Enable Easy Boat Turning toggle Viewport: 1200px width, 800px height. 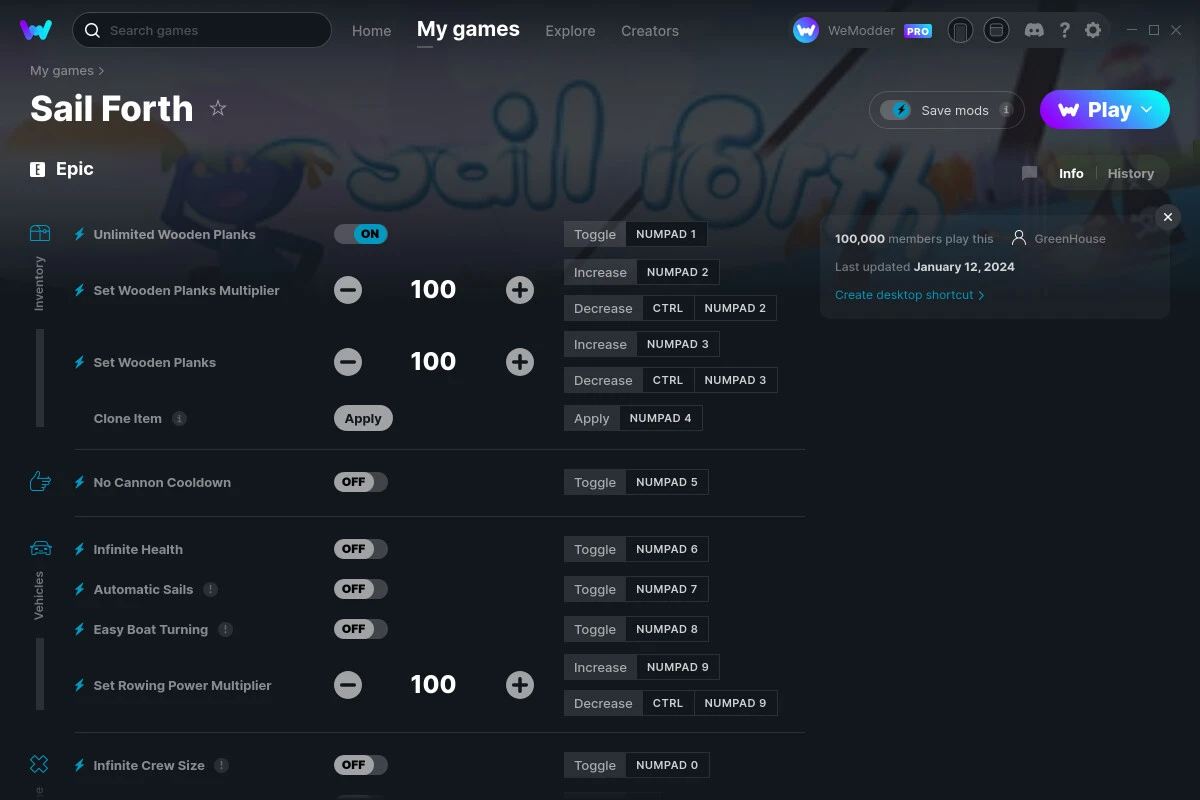click(x=361, y=629)
